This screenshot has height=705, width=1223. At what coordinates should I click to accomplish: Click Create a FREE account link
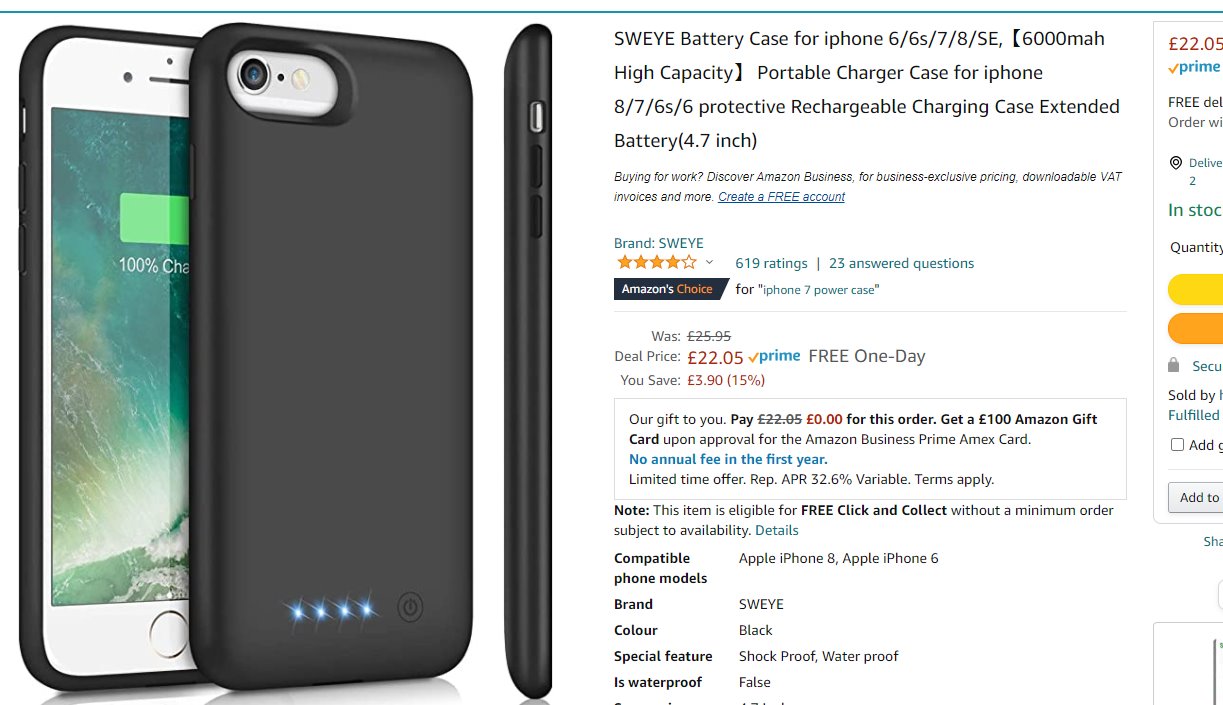pos(781,197)
